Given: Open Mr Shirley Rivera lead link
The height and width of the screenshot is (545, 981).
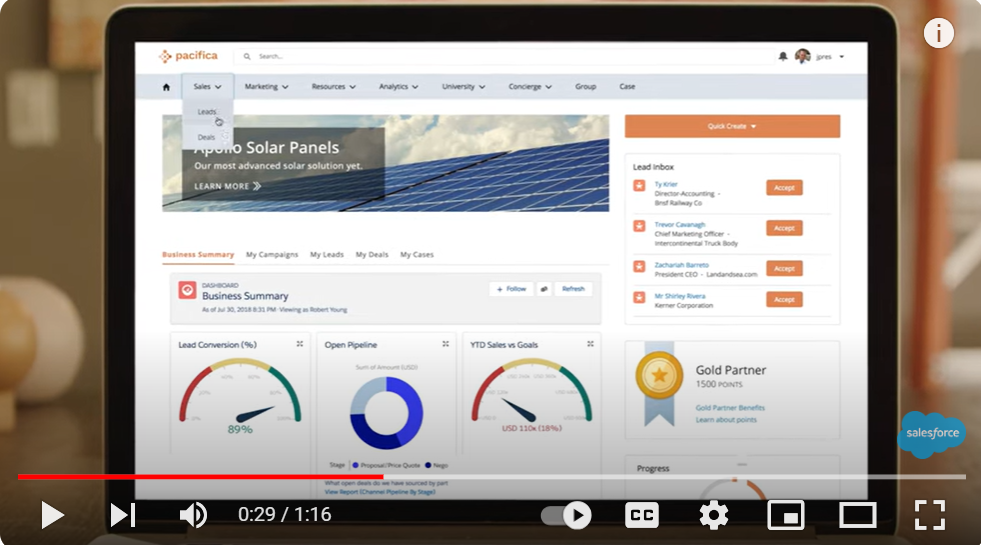Looking at the screenshot, I should [x=679, y=296].
